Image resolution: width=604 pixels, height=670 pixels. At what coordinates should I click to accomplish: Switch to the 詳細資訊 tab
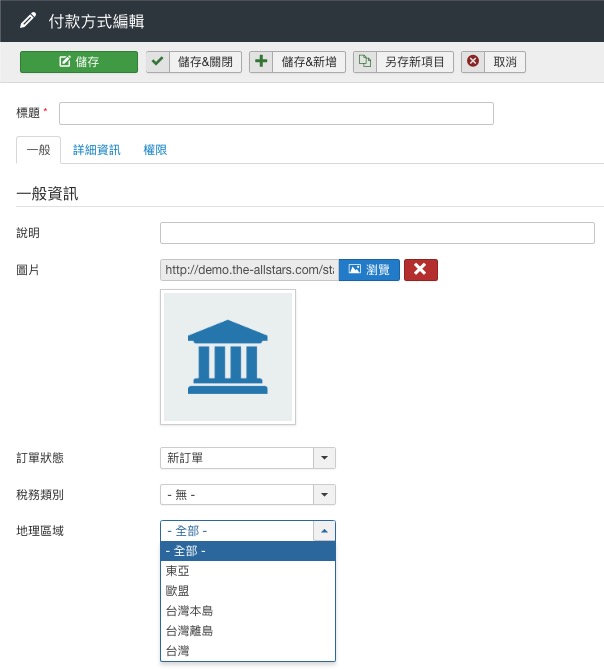(x=96, y=150)
